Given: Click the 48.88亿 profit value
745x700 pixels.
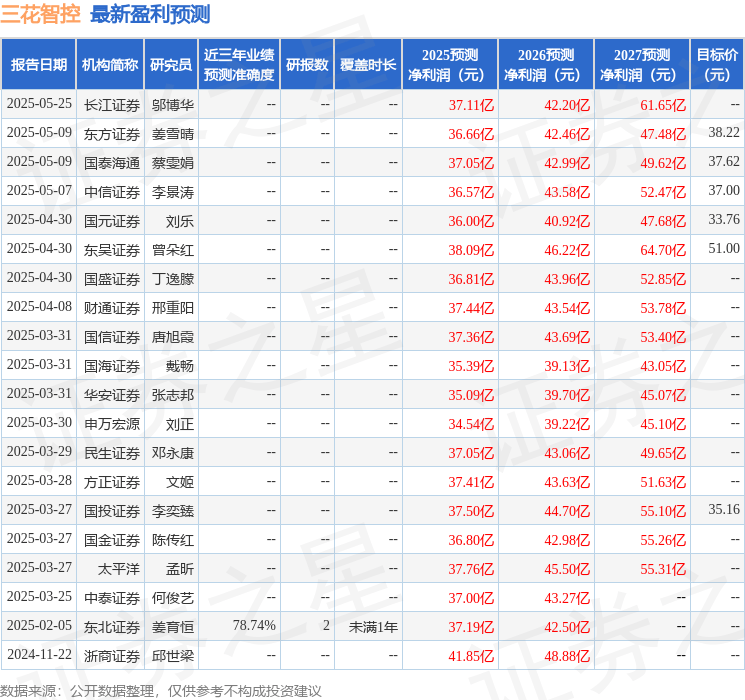Looking at the screenshot, I should click(567, 656).
